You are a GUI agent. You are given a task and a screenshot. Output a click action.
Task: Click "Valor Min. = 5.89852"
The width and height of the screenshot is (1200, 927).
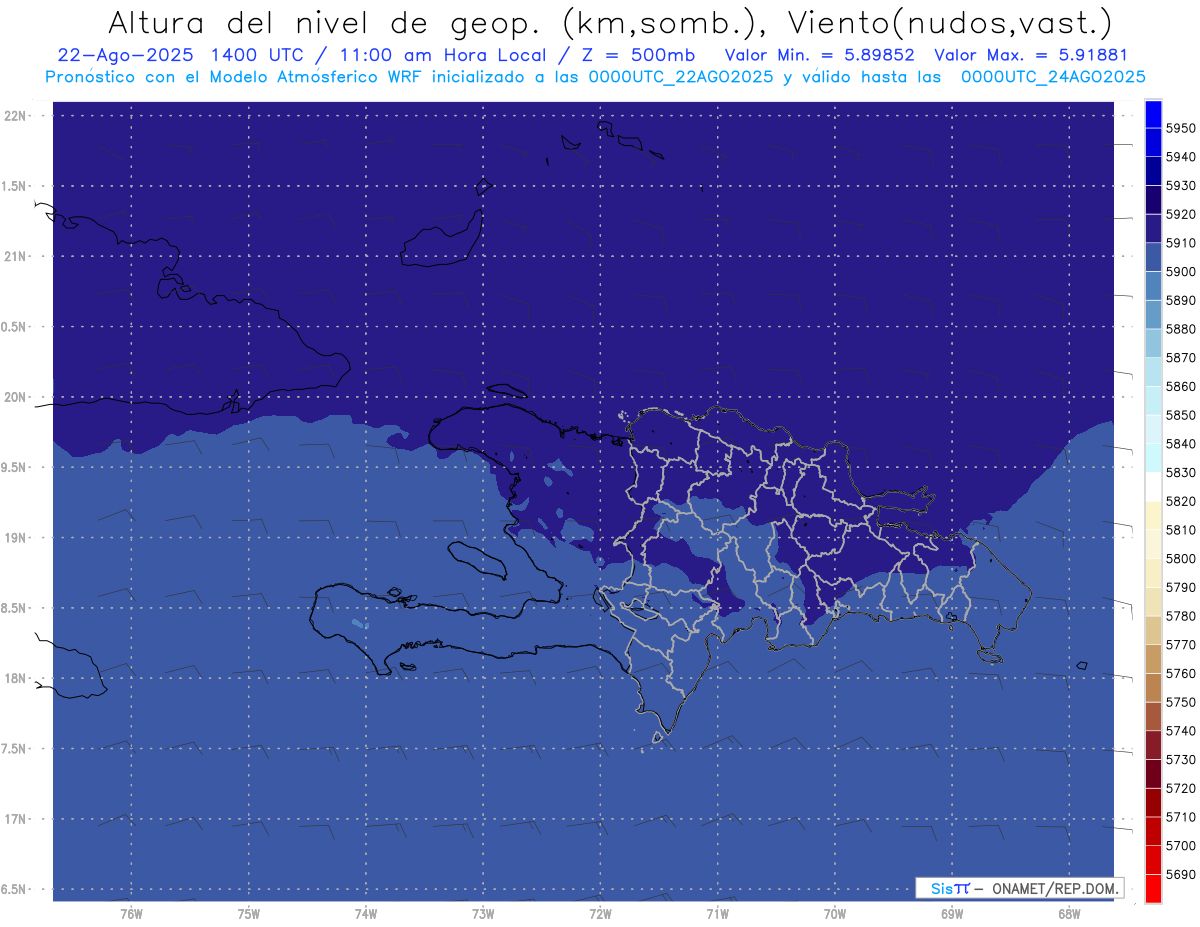(x=820, y=55)
